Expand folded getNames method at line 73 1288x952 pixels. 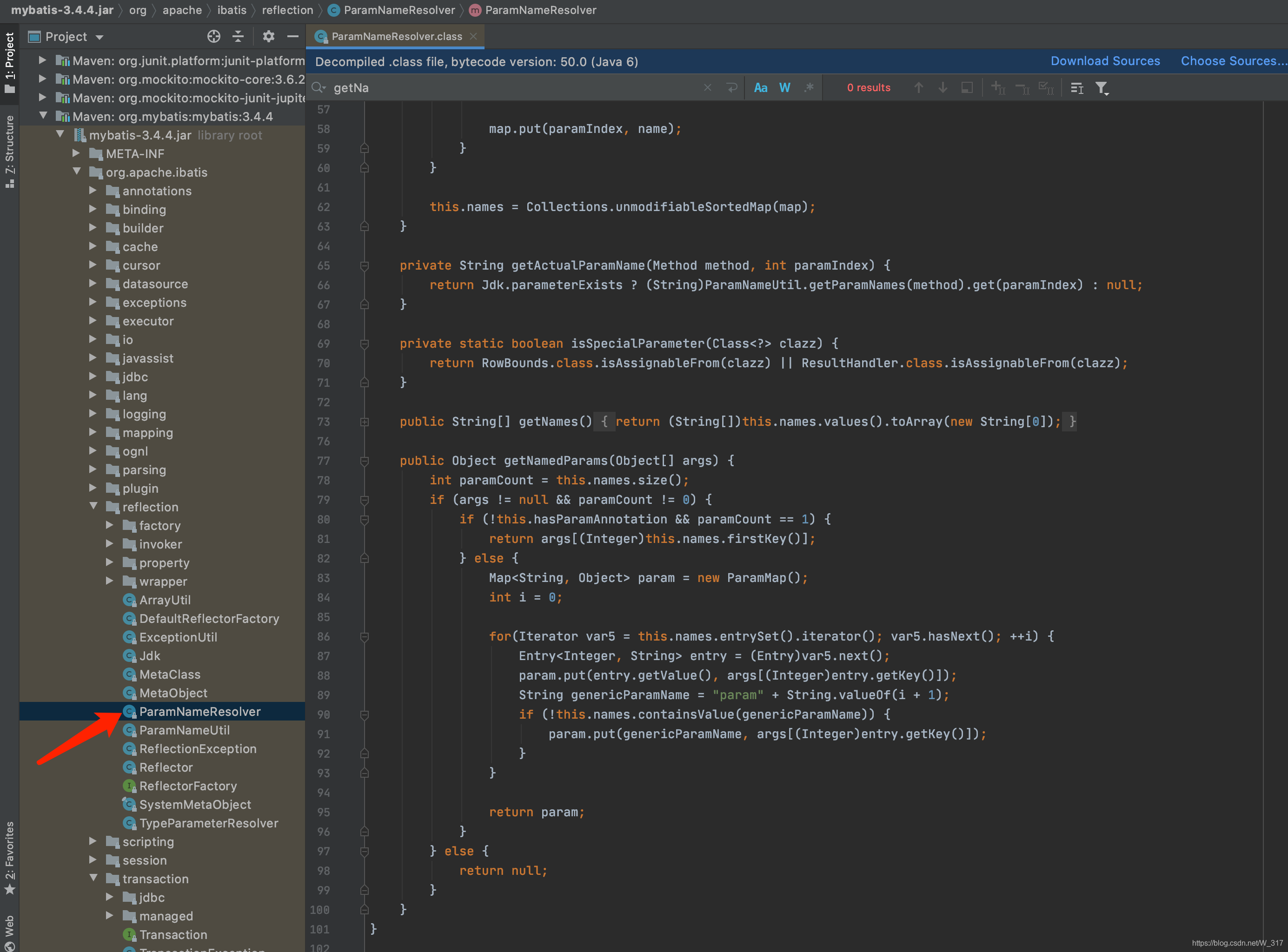364,422
